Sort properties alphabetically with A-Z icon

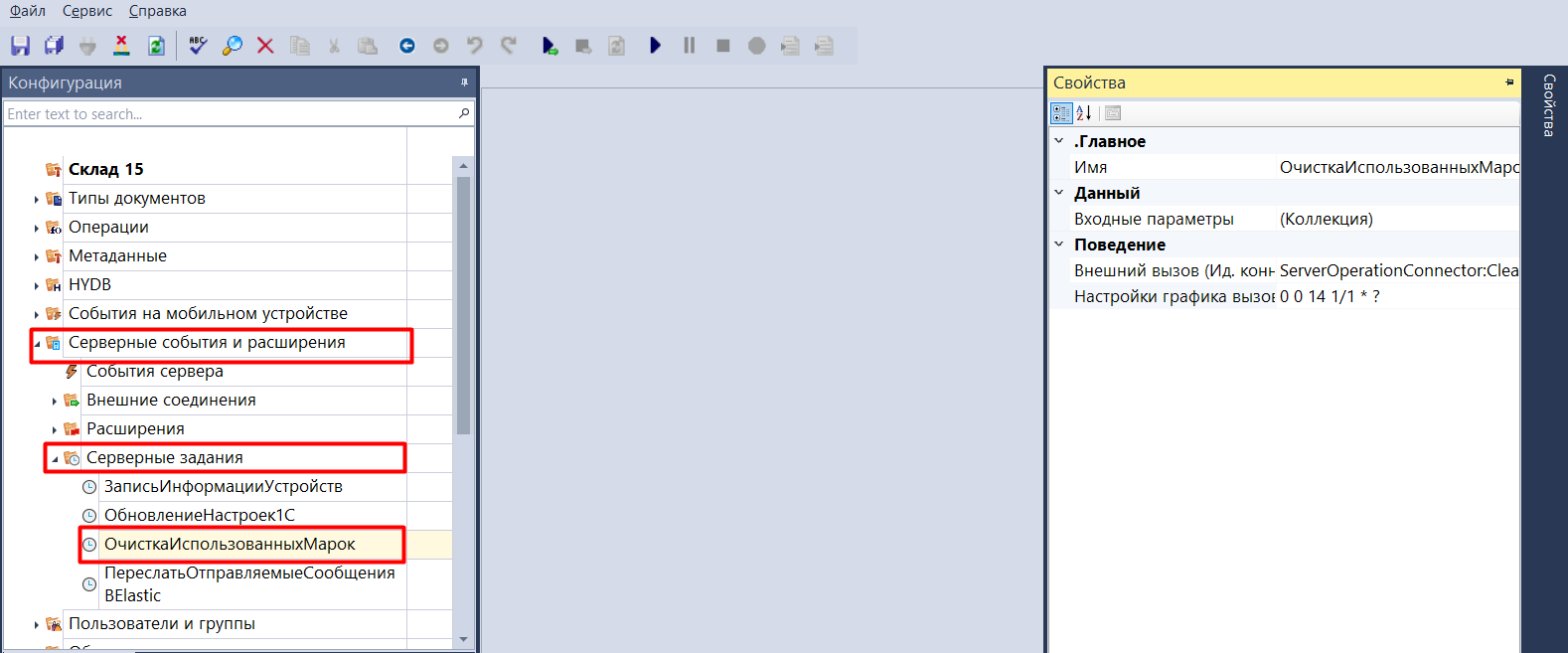(x=1084, y=113)
